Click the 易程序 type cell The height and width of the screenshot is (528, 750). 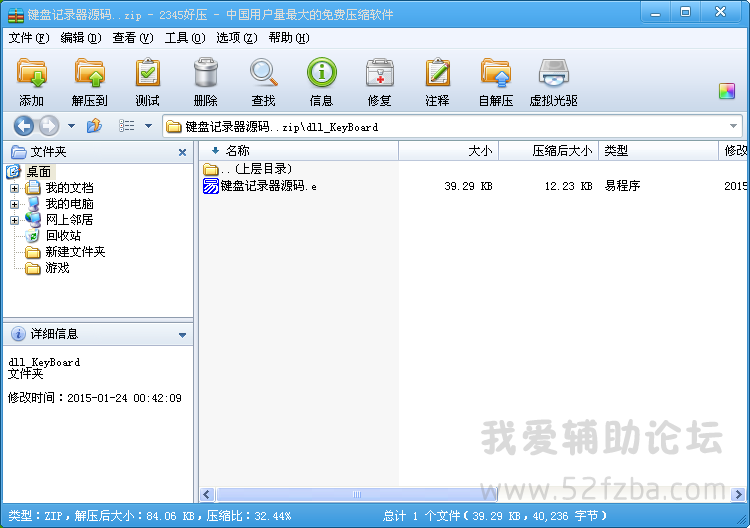[622, 186]
